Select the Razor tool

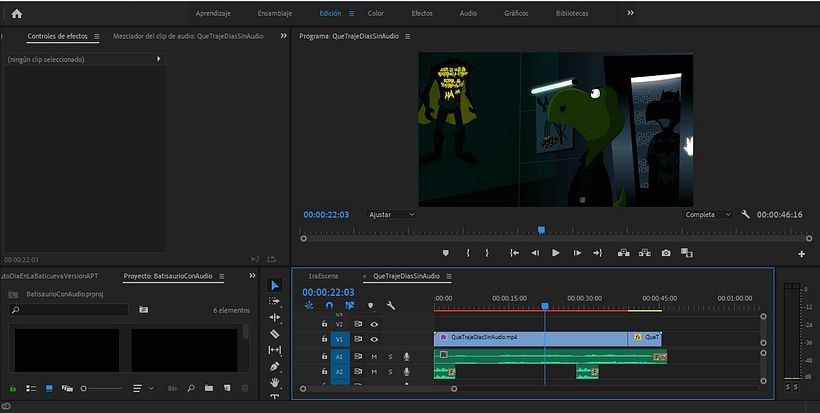pos(275,334)
